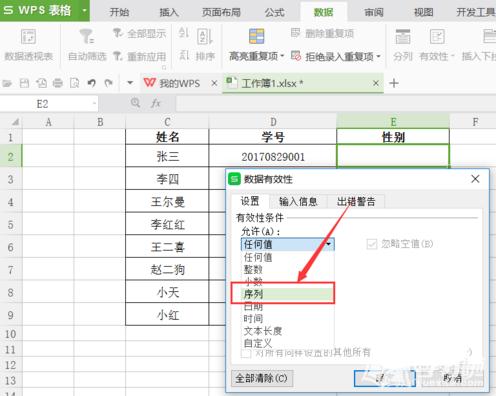Click the 全部清除(C) button
The width and height of the screenshot is (496, 396).
pyautogui.click(x=262, y=378)
